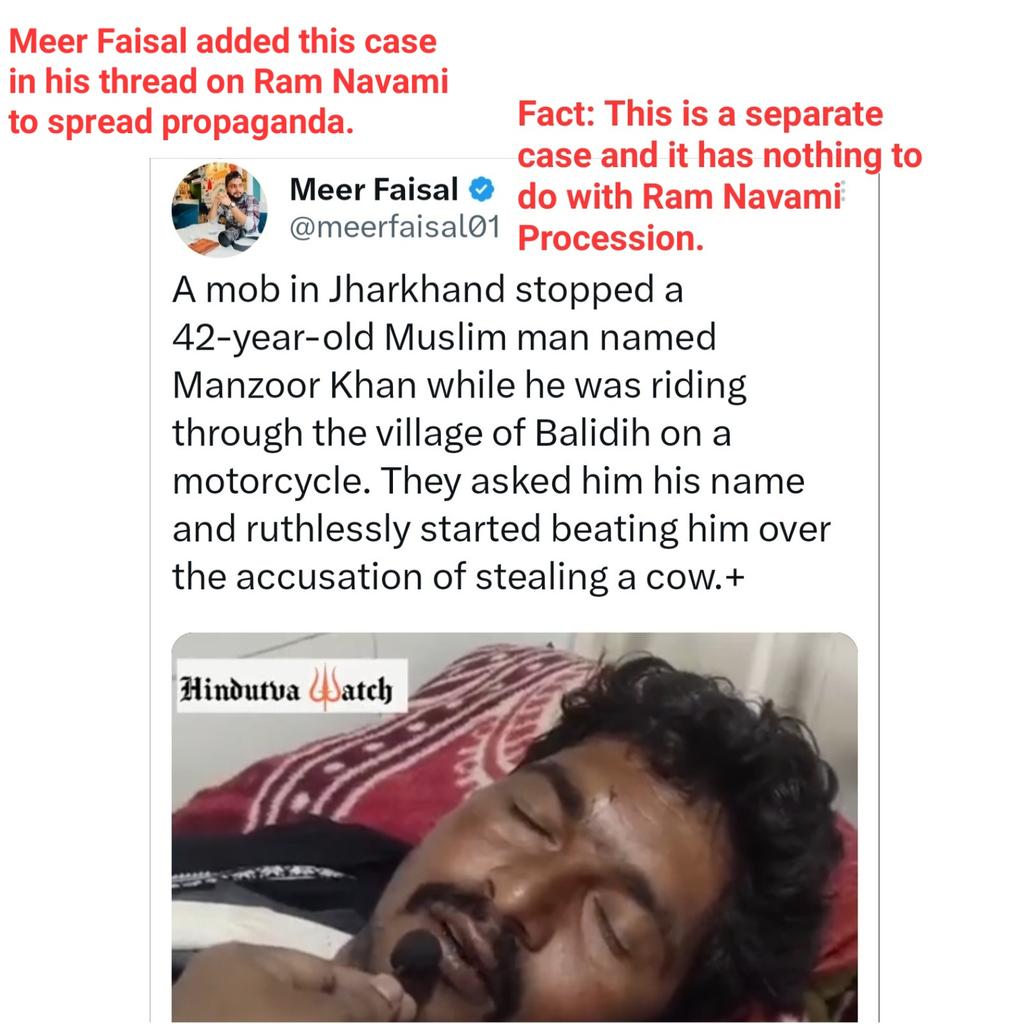Click the village name Balidih

click(x=592, y=433)
